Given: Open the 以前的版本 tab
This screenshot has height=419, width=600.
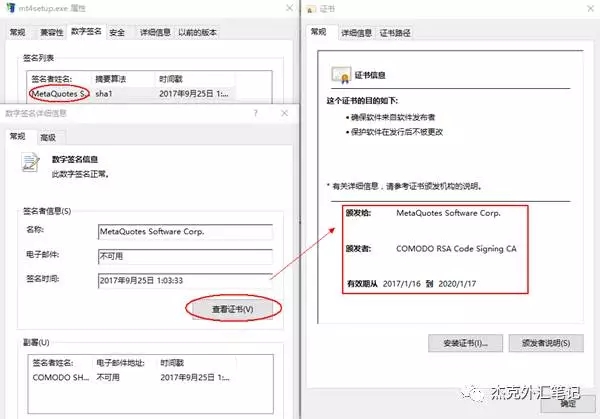Looking at the screenshot, I should (197, 32).
